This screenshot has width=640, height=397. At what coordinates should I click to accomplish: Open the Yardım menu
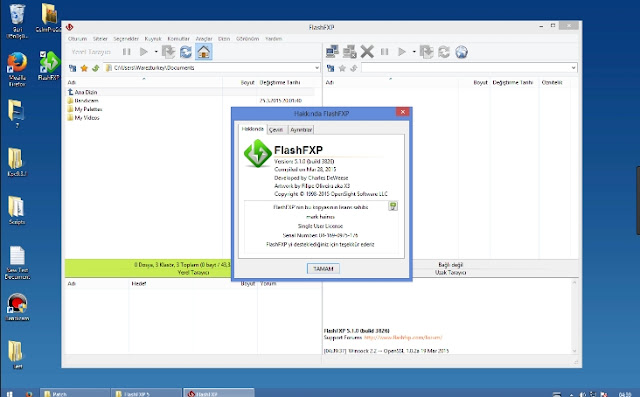273,39
